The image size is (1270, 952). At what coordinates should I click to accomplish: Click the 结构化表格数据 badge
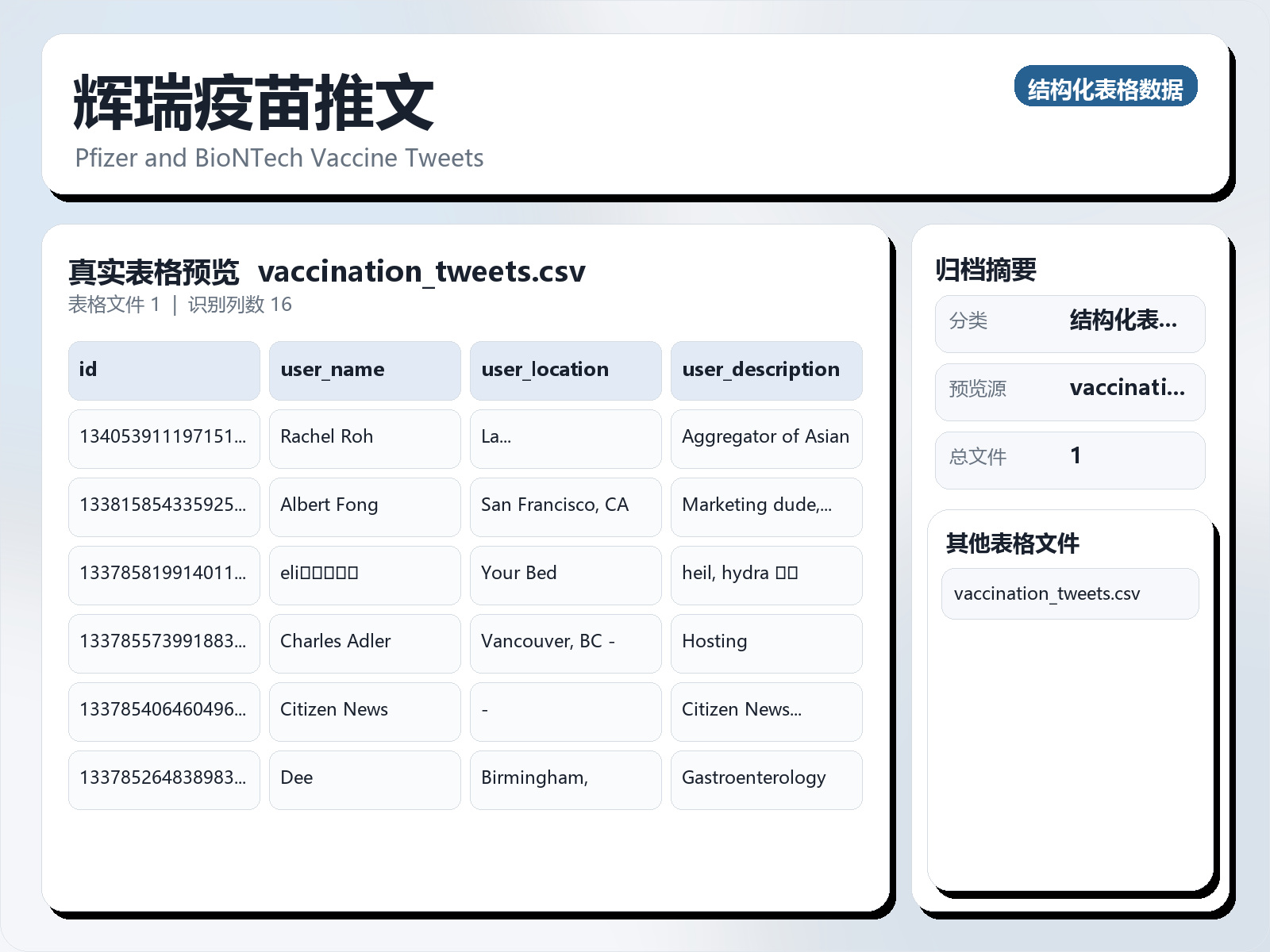tap(1106, 87)
